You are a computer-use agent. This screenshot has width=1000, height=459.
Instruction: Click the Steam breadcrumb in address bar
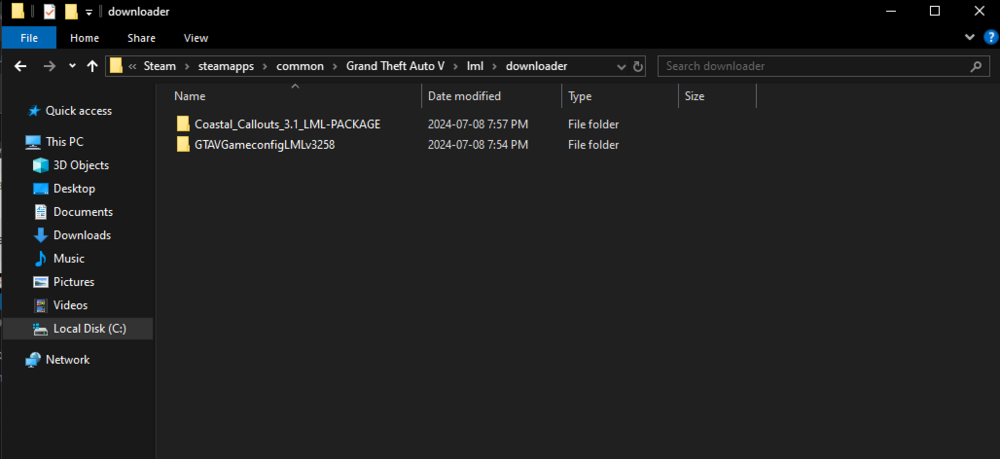tap(159, 66)
